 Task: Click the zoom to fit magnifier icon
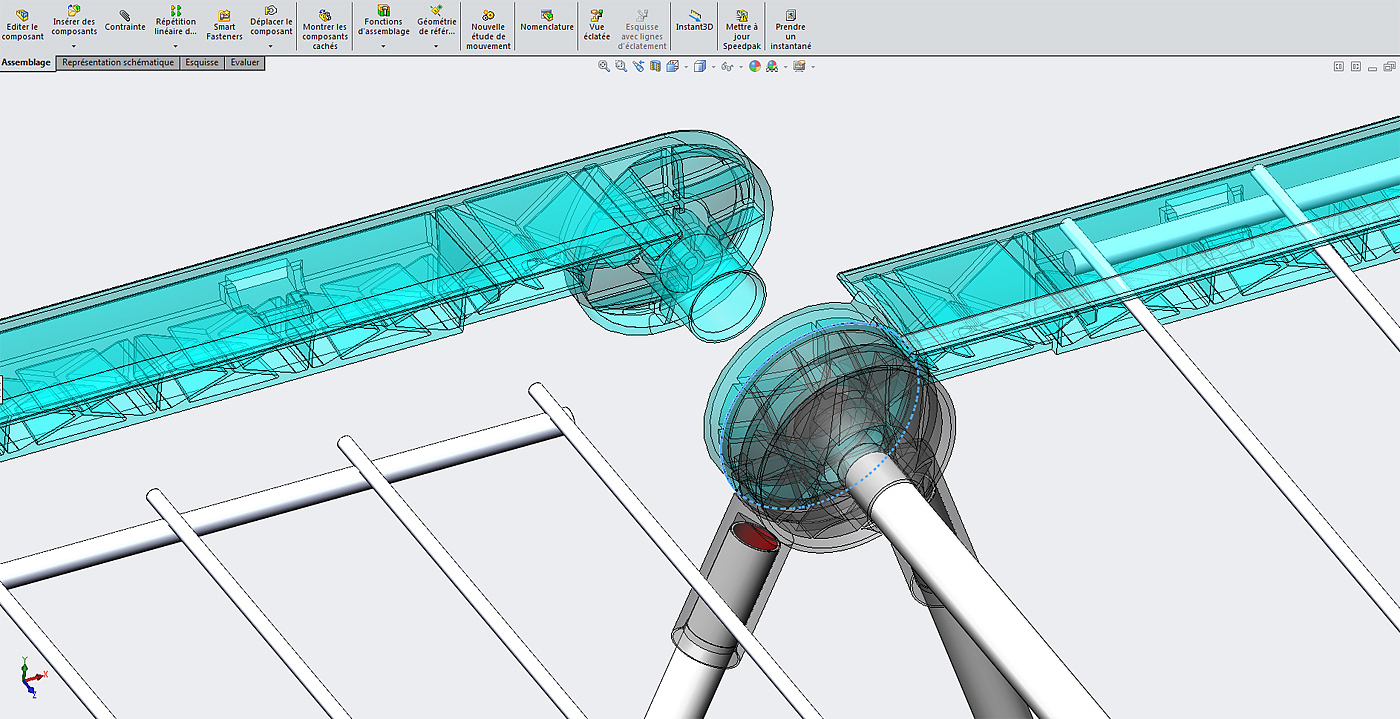[604, 66]
